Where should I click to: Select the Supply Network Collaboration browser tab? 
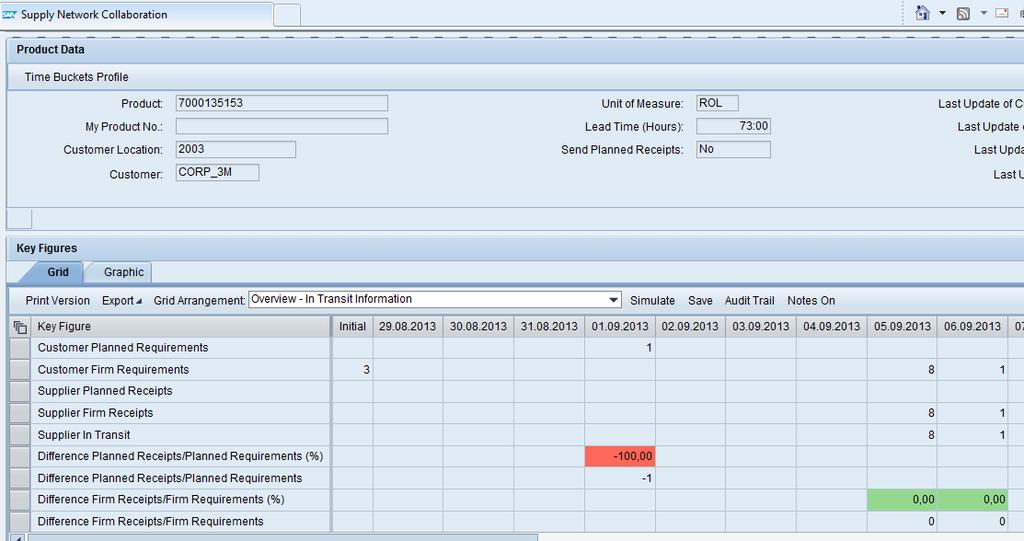click(136, 14)
